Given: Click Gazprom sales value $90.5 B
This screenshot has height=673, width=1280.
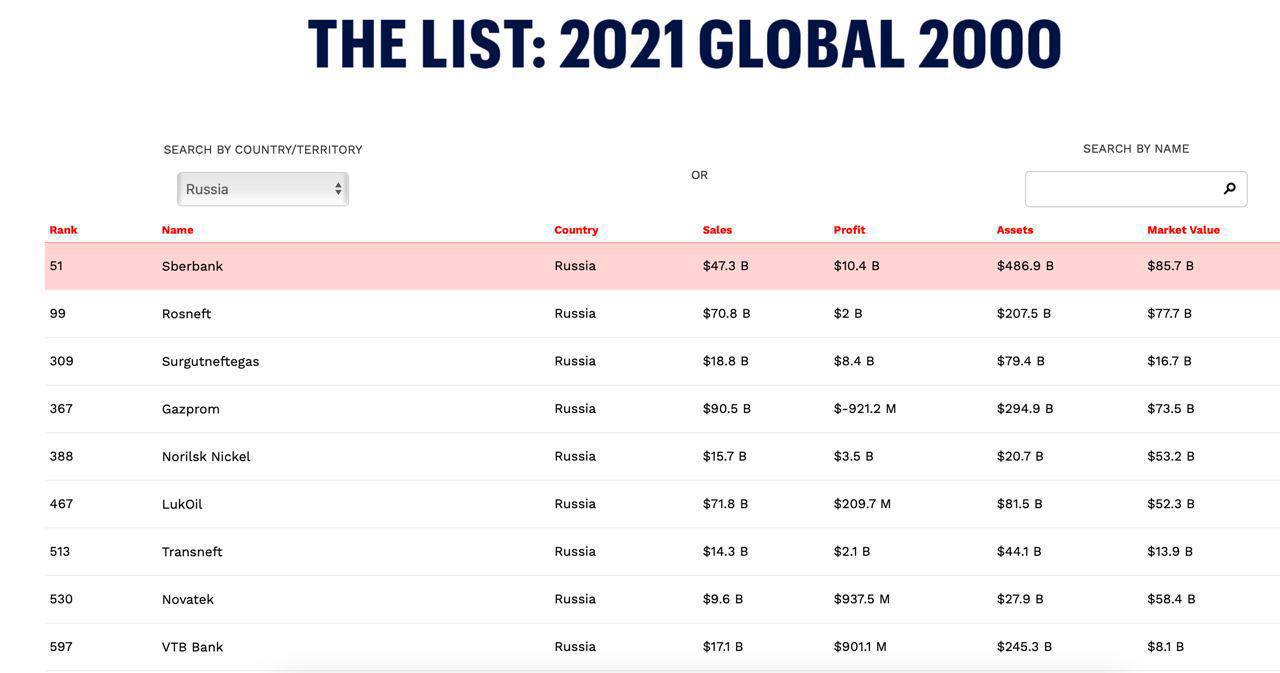Looking at the screenshot, I should tap(727, 409).
